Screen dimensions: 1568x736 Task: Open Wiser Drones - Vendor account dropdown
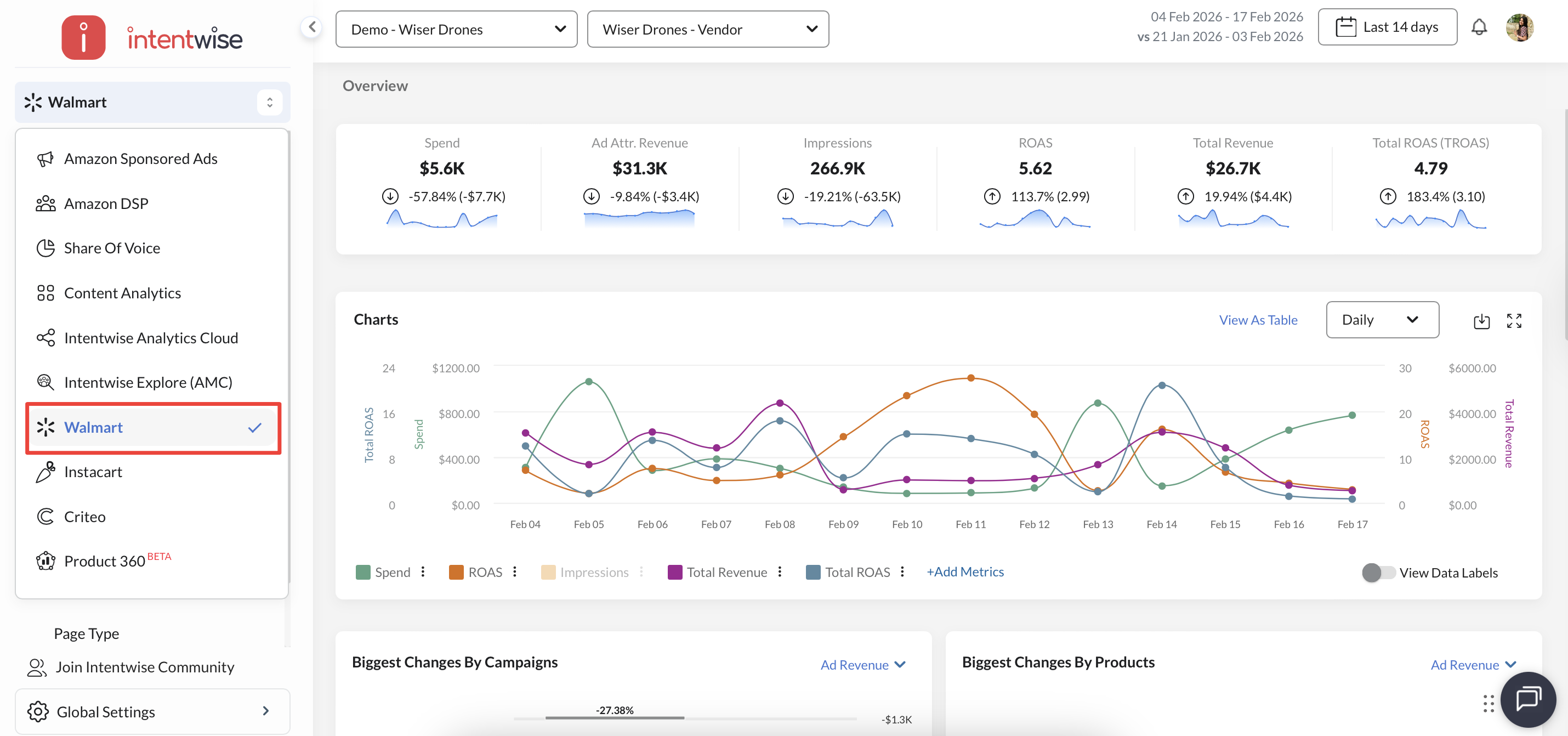(707, 29)
